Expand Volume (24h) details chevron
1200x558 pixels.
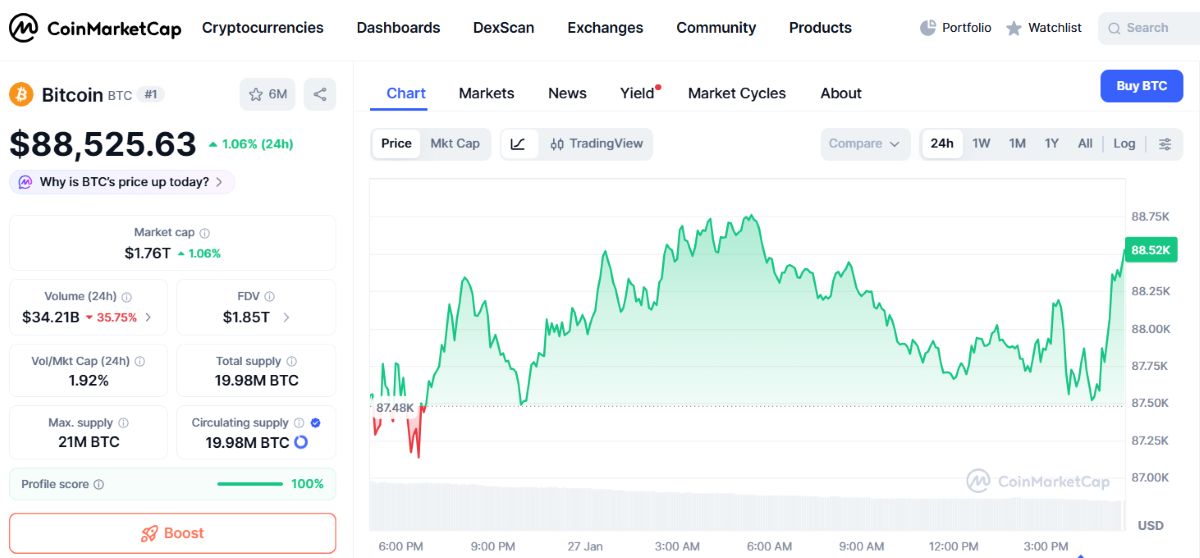click(149, 317)
